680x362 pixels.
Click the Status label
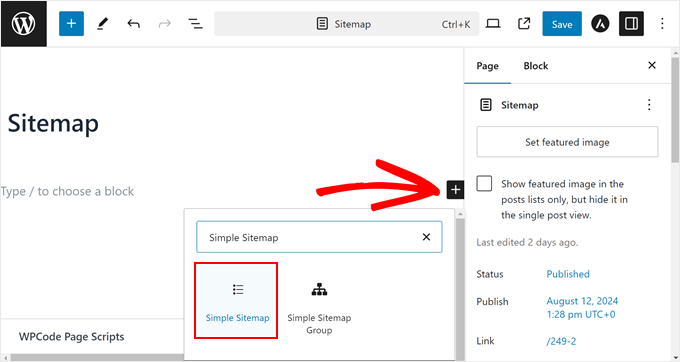[490, 274]
